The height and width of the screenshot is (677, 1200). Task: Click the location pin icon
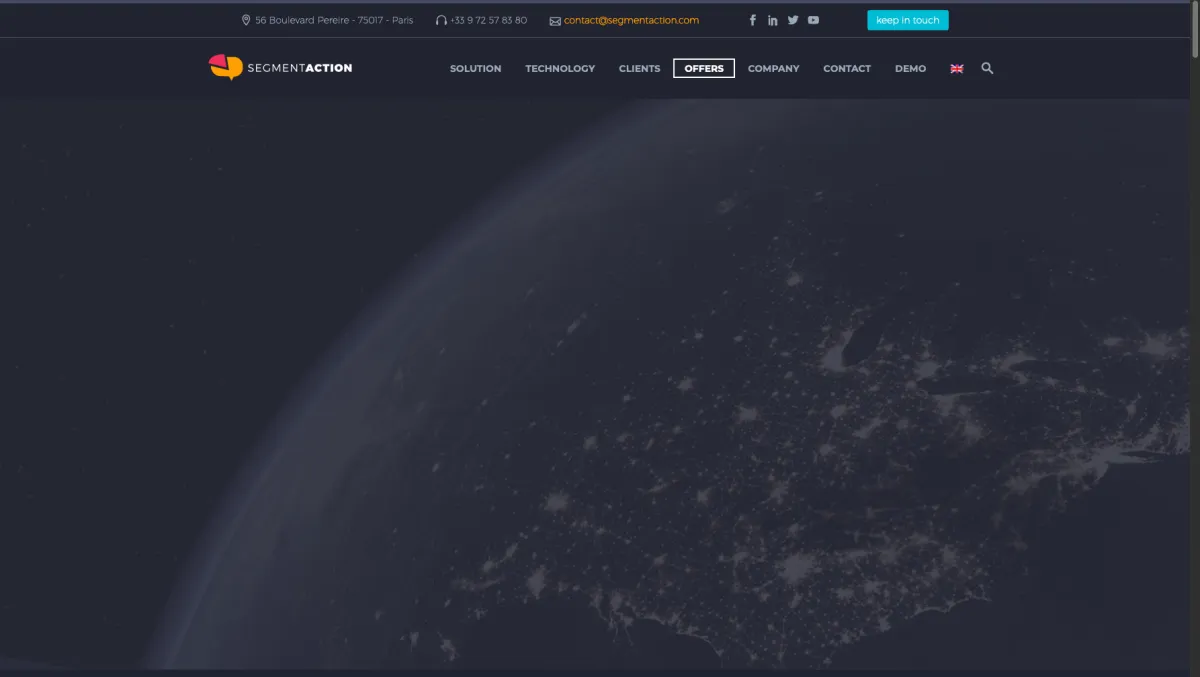point(246,20)
